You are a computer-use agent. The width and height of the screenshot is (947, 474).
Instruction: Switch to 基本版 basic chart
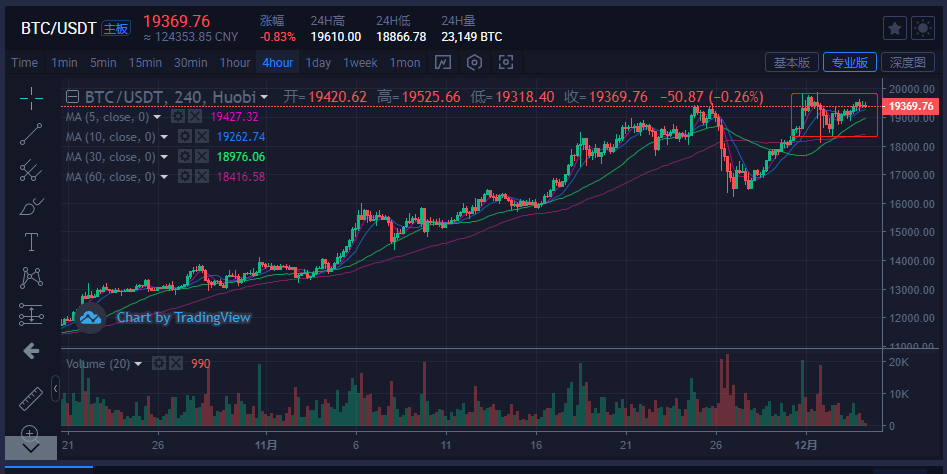pos(792,62)
